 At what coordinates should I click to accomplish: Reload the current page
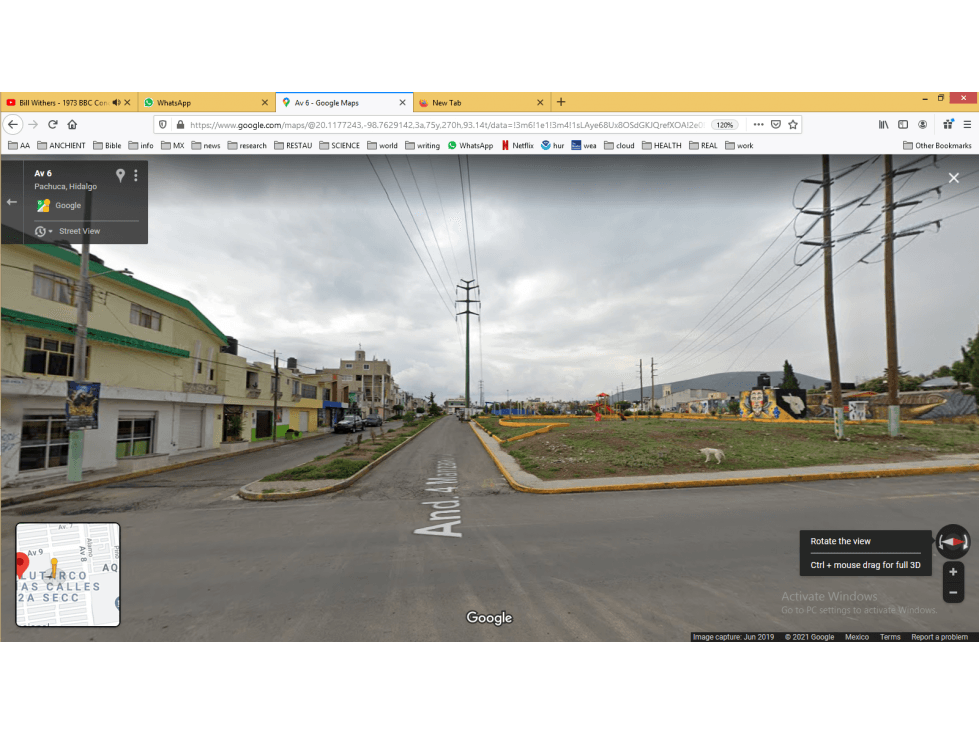click(53, 125)
